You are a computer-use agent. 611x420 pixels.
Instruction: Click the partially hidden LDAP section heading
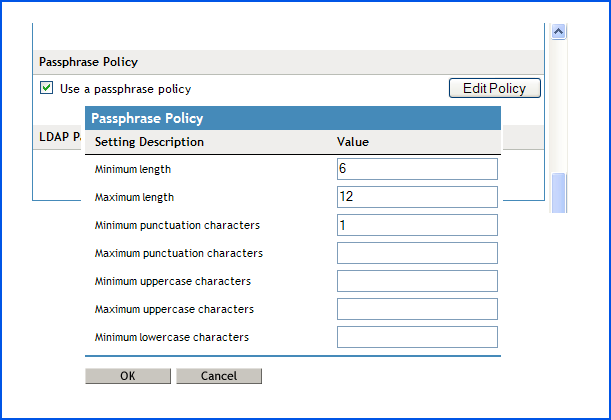click(60, 136)
